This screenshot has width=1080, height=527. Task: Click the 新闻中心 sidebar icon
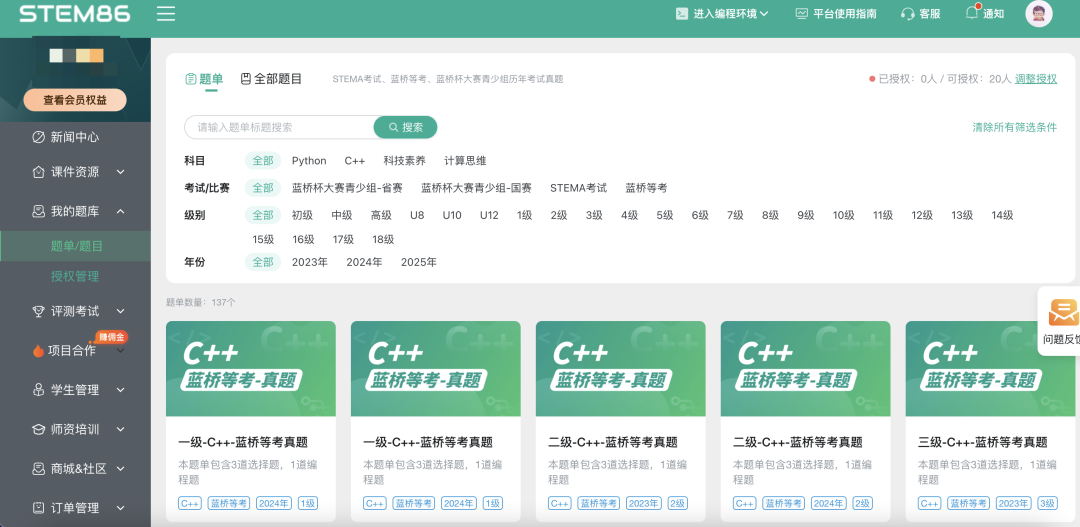tap(39, 137)
